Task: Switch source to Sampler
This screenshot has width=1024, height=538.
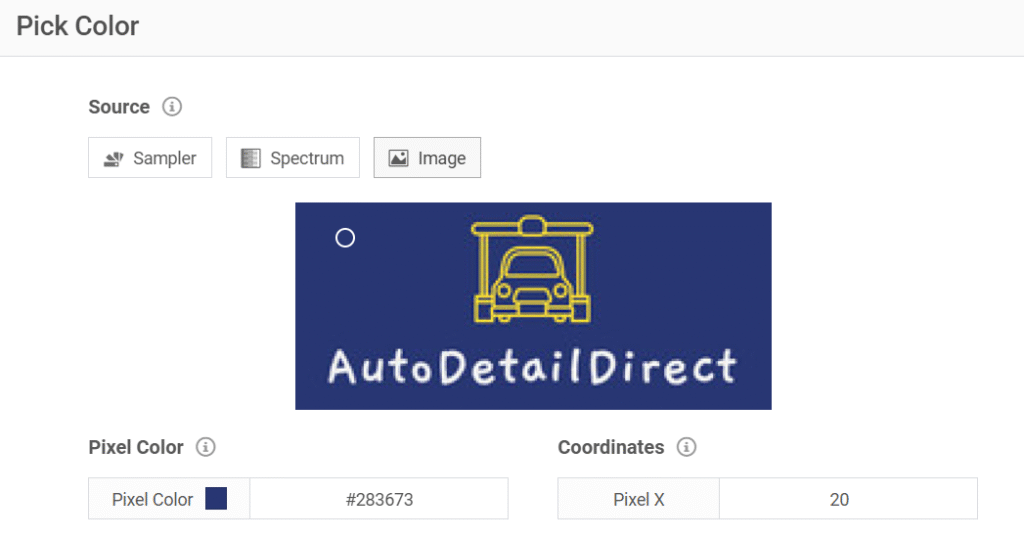Action: [150, 158]
